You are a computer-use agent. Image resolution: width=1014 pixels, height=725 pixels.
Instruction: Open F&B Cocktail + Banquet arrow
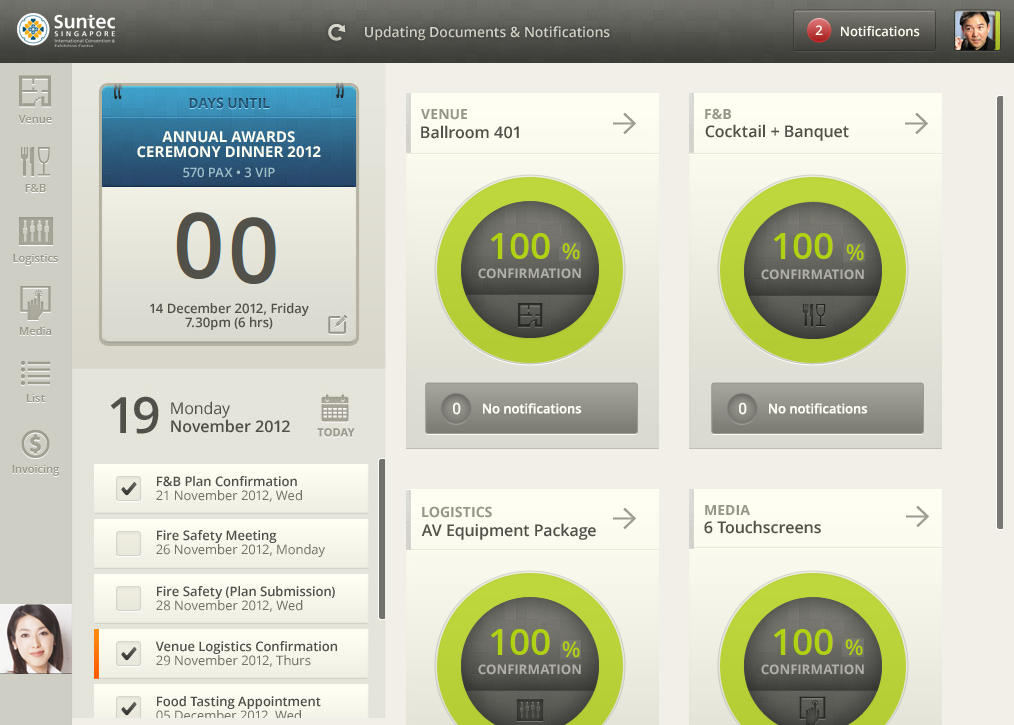[x=916, y=123]
